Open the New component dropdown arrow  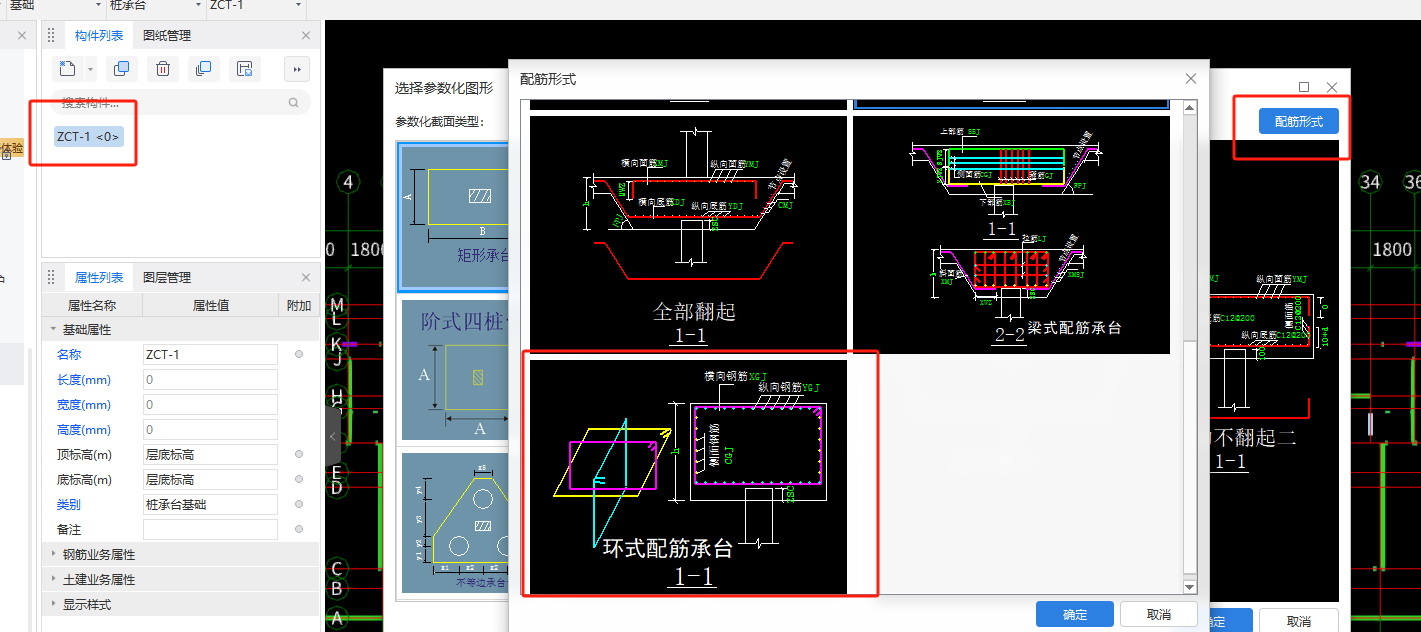90,70
